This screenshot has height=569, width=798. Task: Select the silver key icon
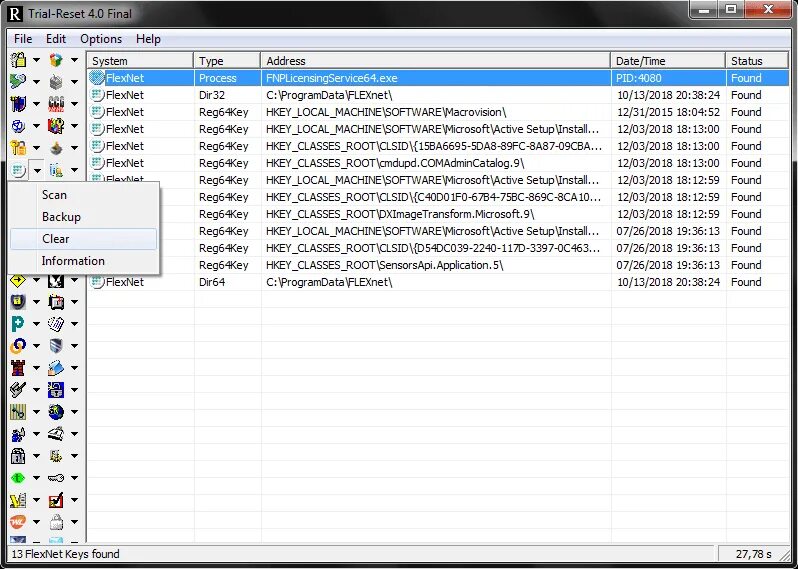click(56, 478)
